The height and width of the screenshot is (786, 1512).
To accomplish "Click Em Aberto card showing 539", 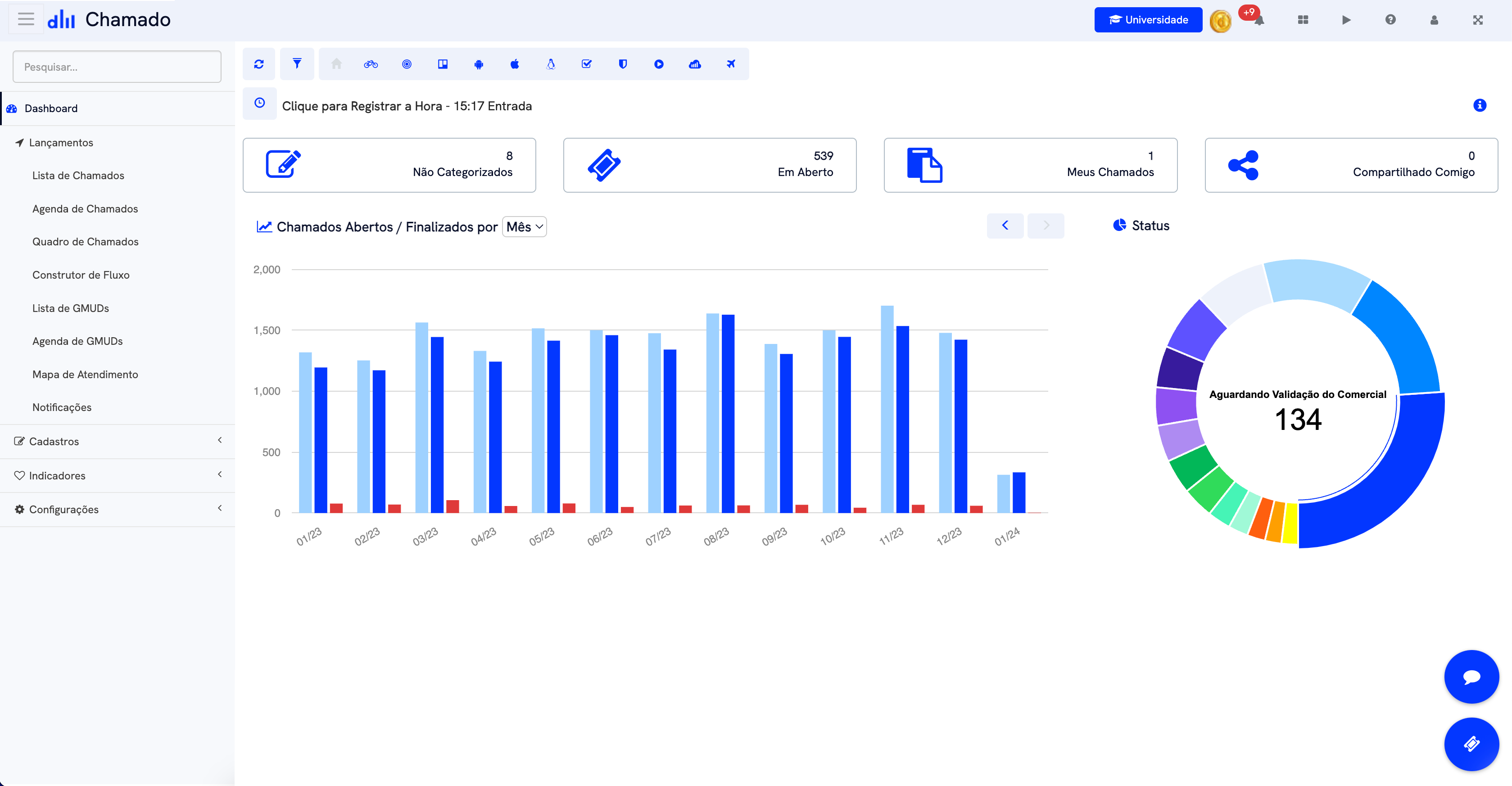I will pos(710,165).
